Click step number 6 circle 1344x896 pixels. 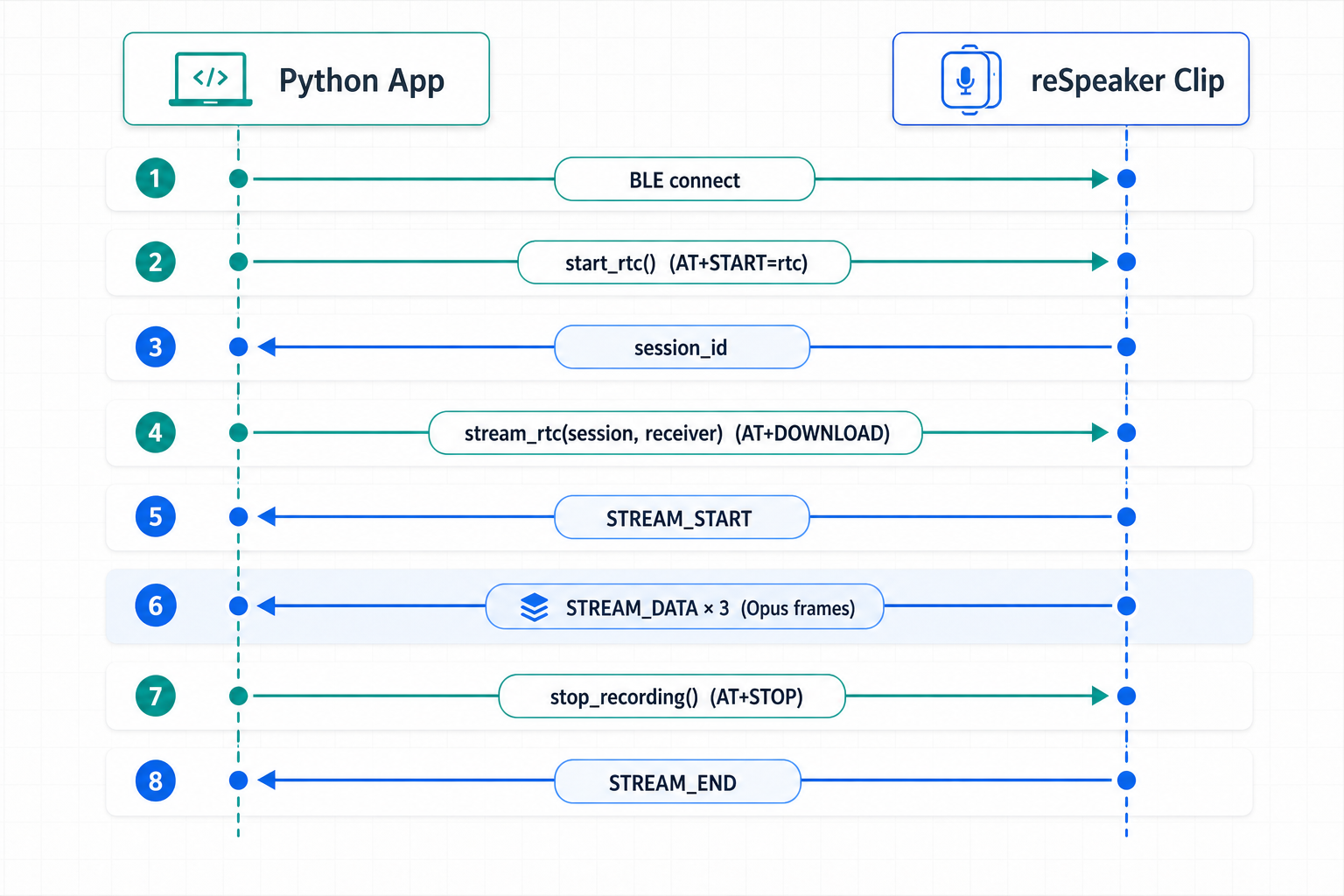(x=156, y=605)
